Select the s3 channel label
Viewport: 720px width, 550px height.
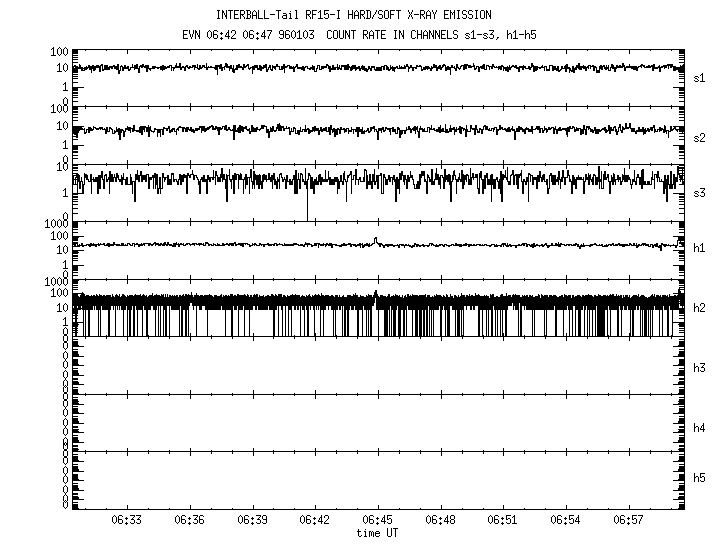coord(700,192)
